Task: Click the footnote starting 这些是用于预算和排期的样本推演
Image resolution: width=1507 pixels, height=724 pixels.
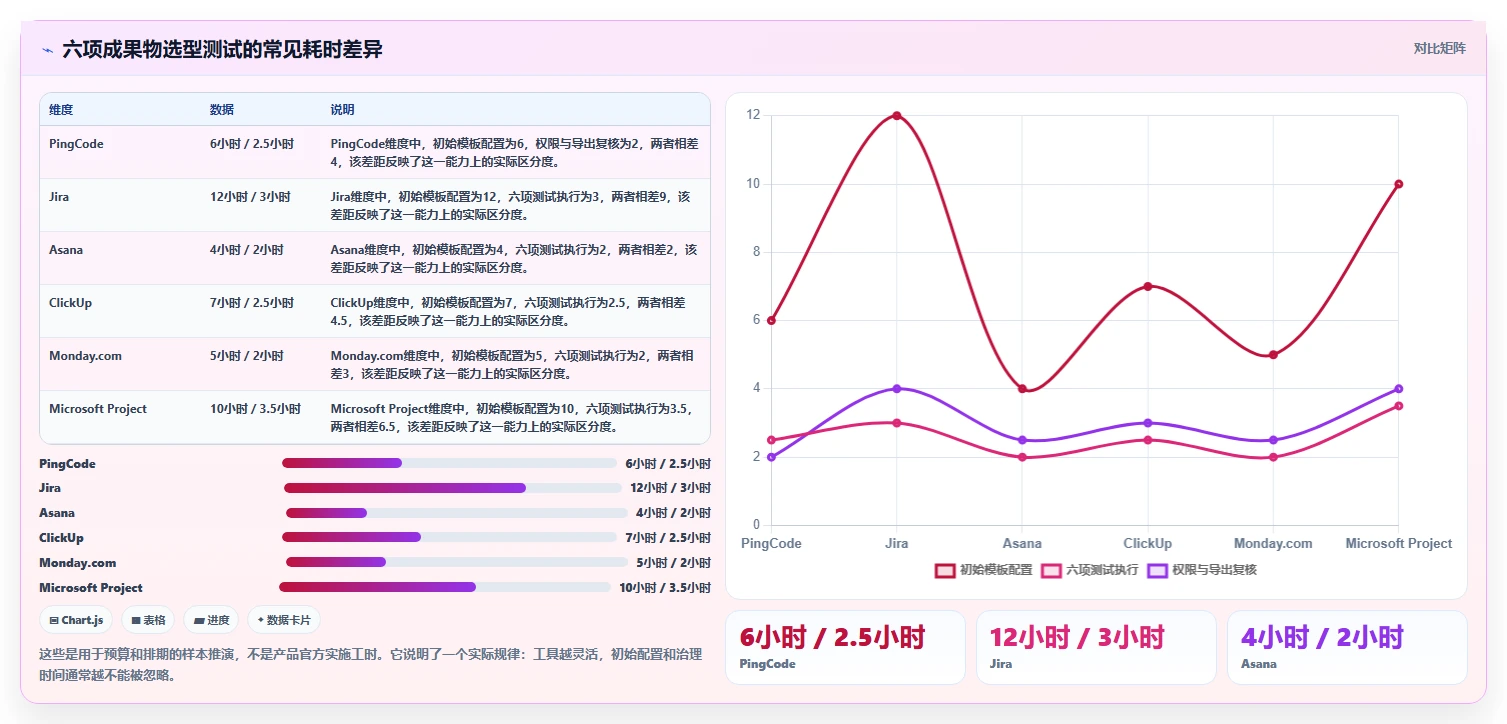Action: coord(370,665)
